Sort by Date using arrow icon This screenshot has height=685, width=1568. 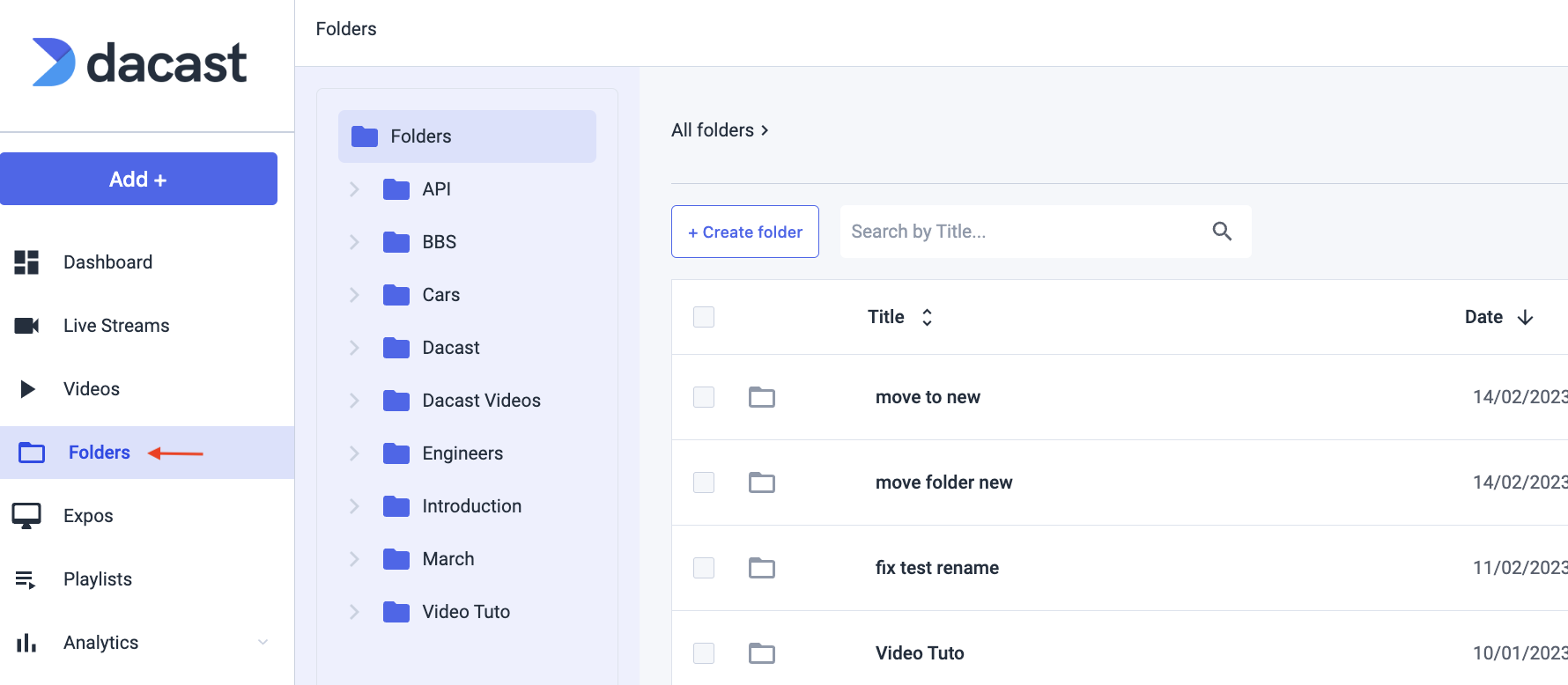click(1526, 317)
